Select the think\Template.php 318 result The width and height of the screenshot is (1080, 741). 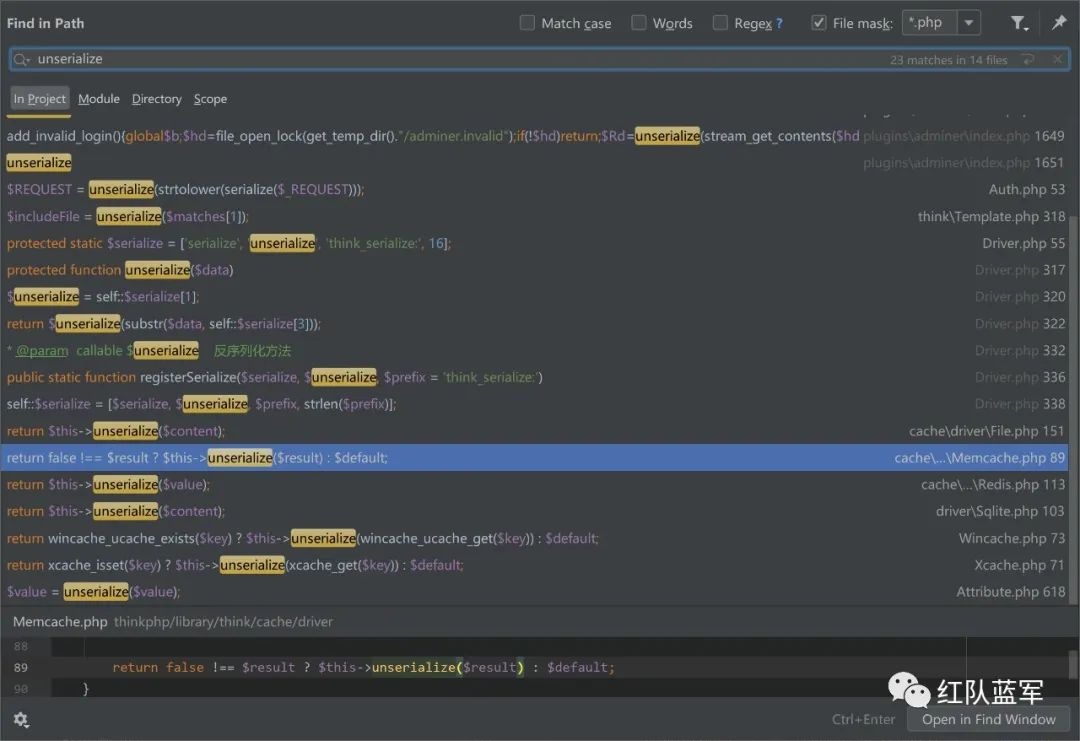(534, 216)
